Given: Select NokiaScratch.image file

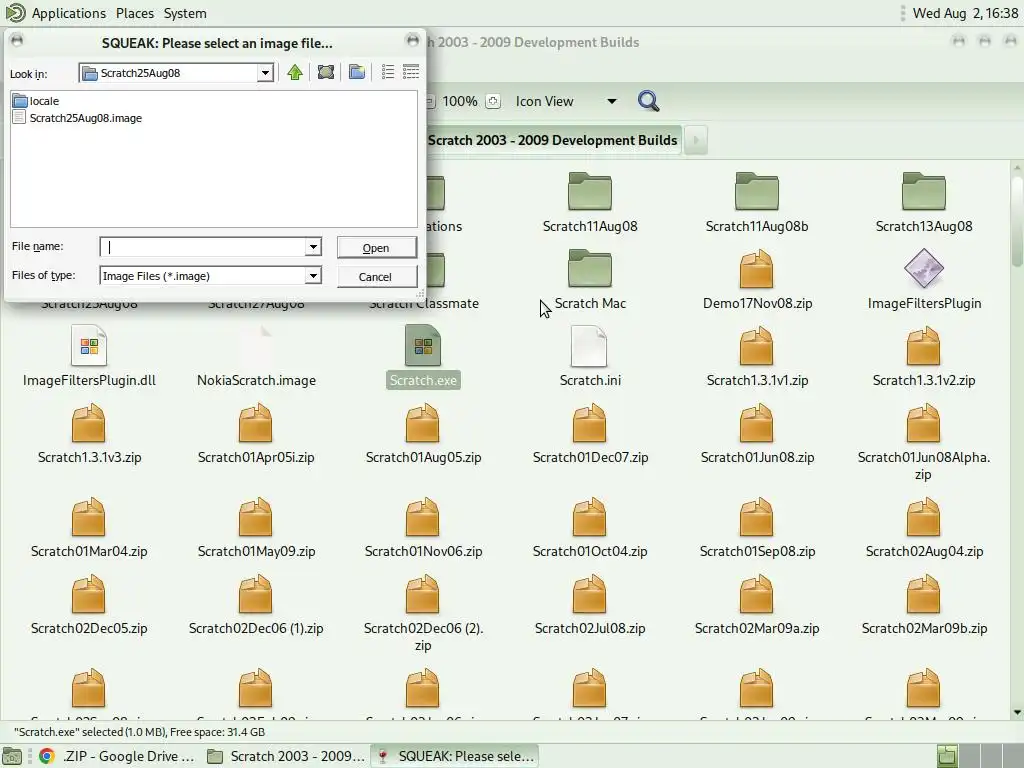Looking at the screenshot, I should pos(256,357).
